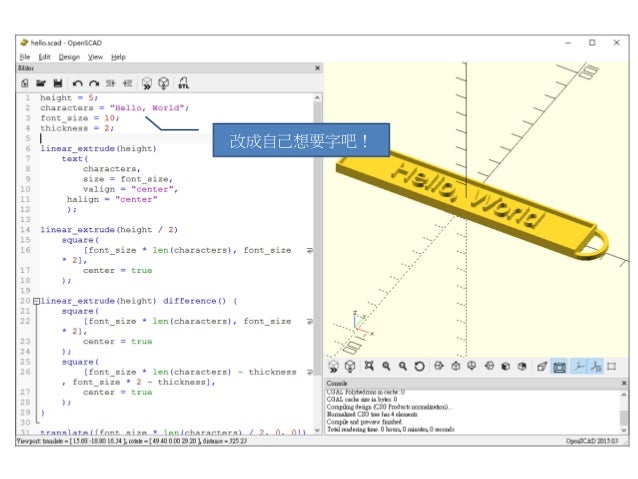Click "difference()" on line 20
The image size is (638, 479).
[x=194, y=301]
